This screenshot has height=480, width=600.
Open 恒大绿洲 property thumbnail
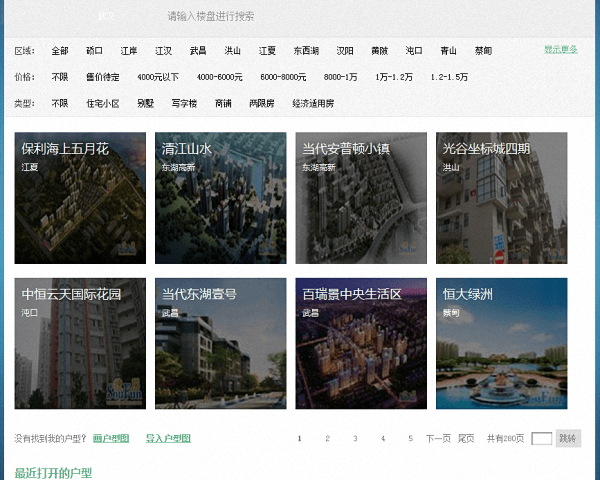(501, 343)
